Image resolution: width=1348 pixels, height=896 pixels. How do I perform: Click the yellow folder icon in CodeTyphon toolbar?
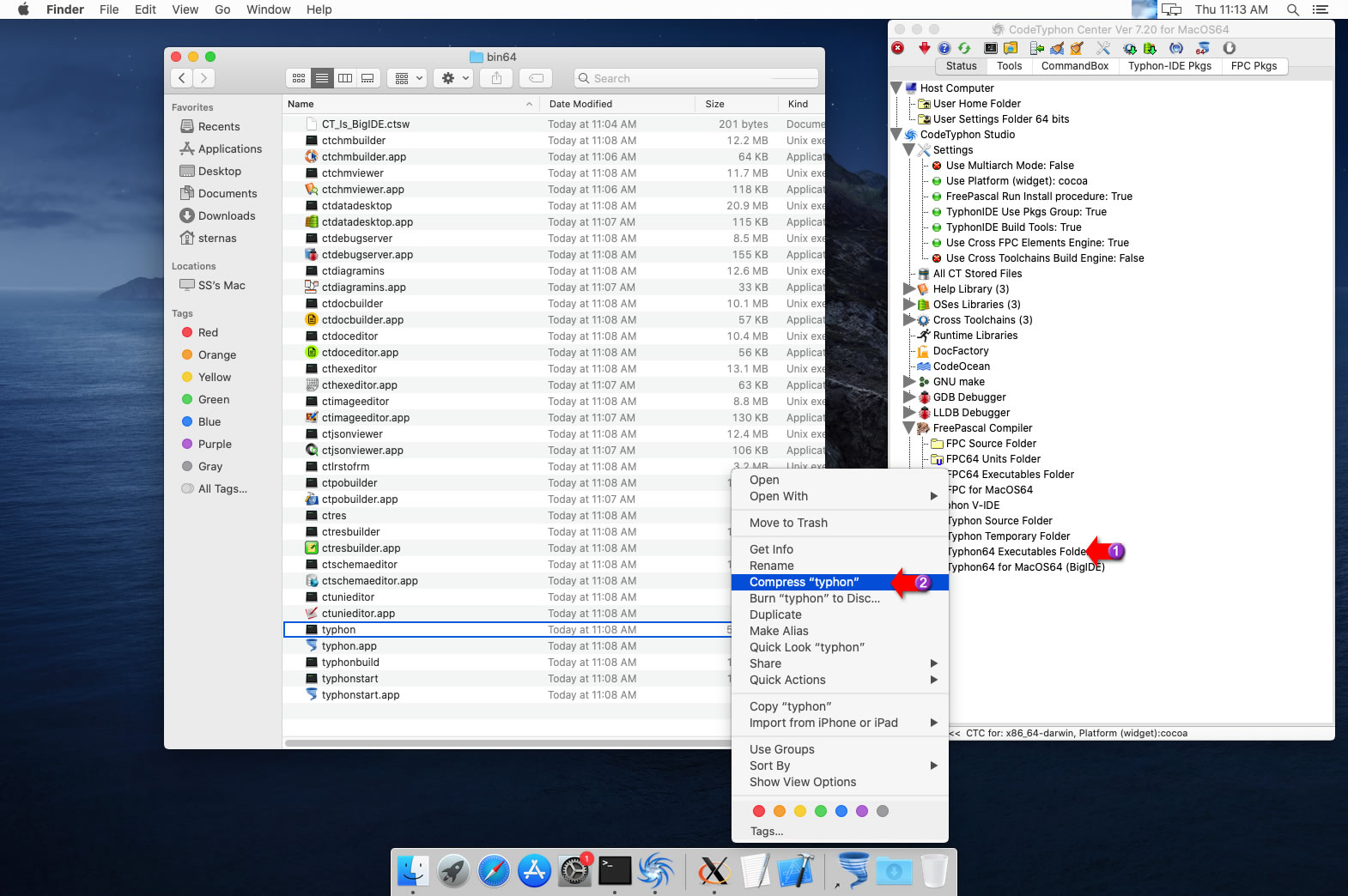(x=1011, y=48)
